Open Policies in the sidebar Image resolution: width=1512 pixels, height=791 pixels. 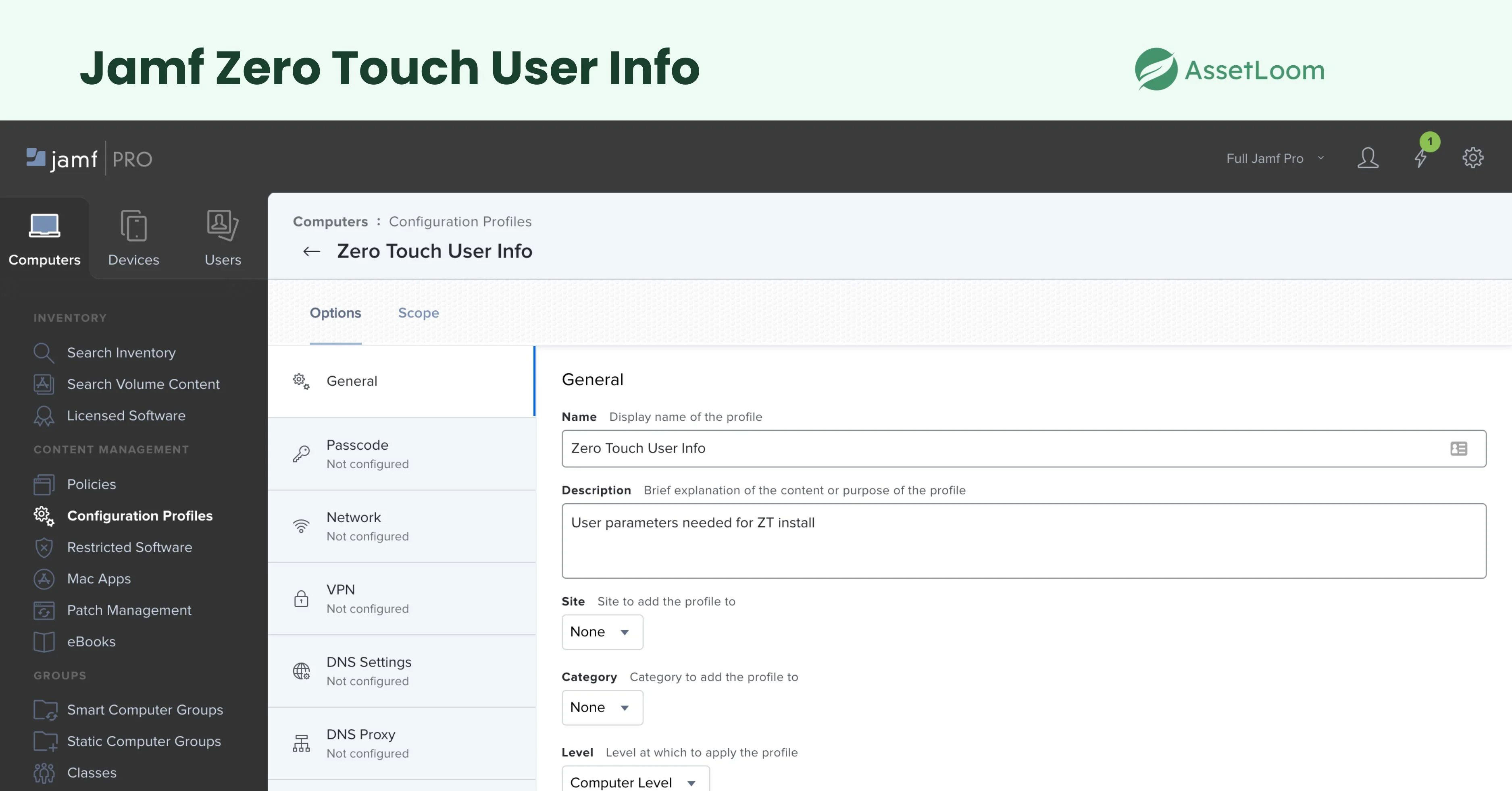coord(91,484)
